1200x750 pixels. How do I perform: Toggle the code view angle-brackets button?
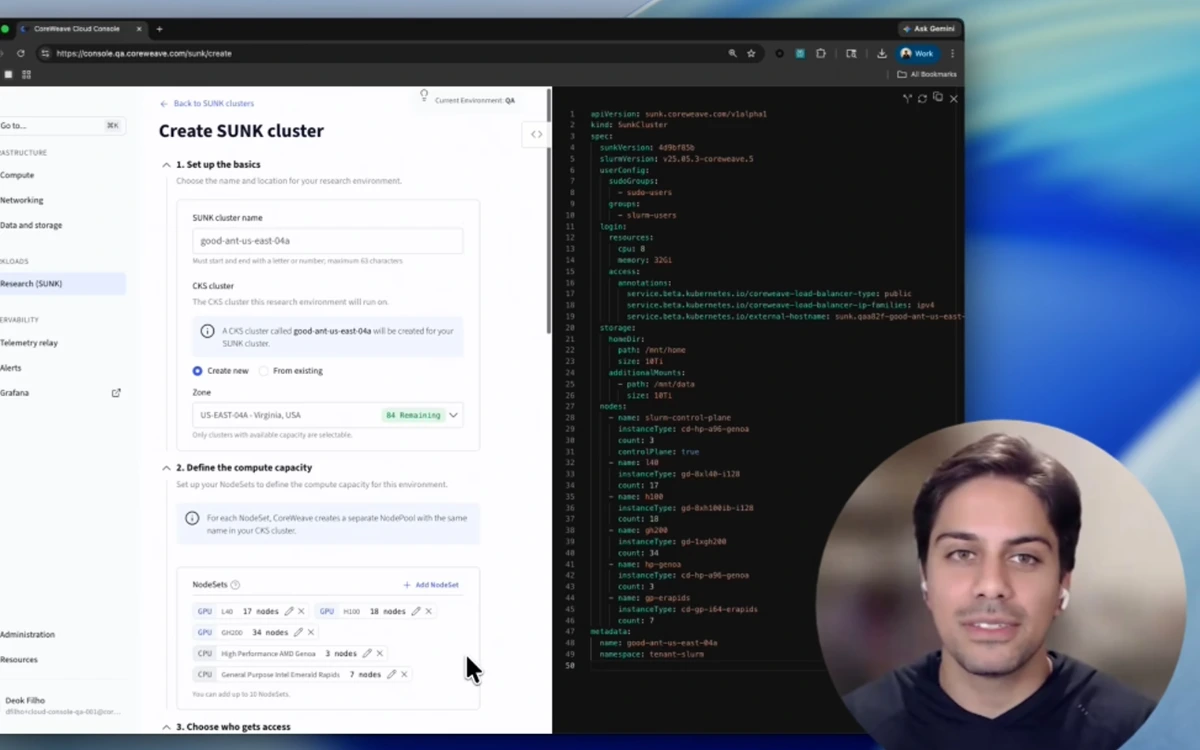(x=537, y=134)
